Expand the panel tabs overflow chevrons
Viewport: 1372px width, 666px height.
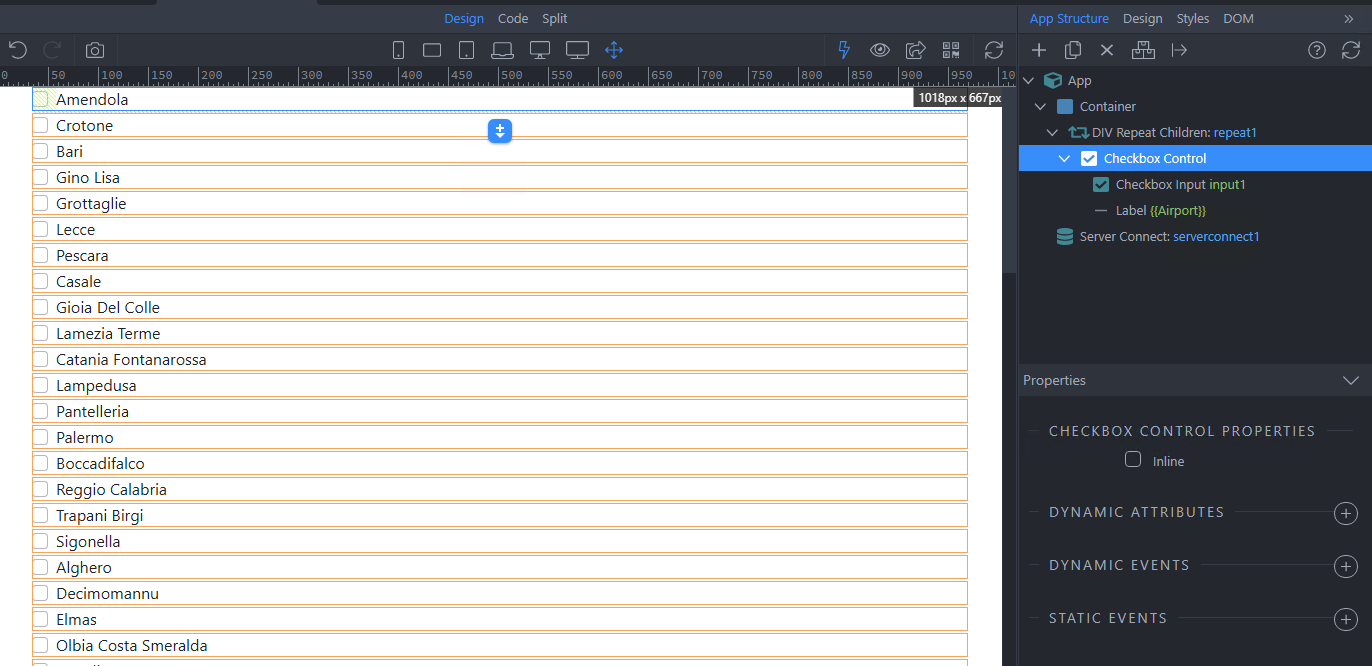tap(1349, 19)
